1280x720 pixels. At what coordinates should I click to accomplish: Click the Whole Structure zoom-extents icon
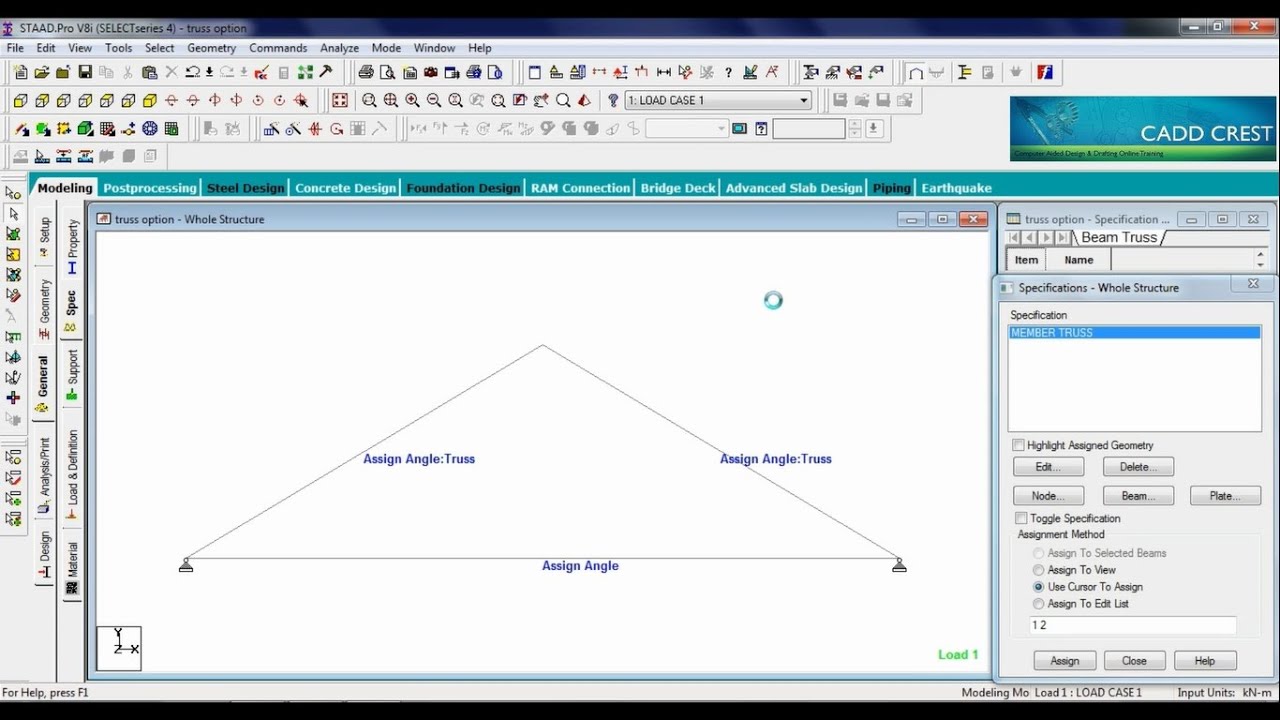pyautogui.click(x=340, y=100)
